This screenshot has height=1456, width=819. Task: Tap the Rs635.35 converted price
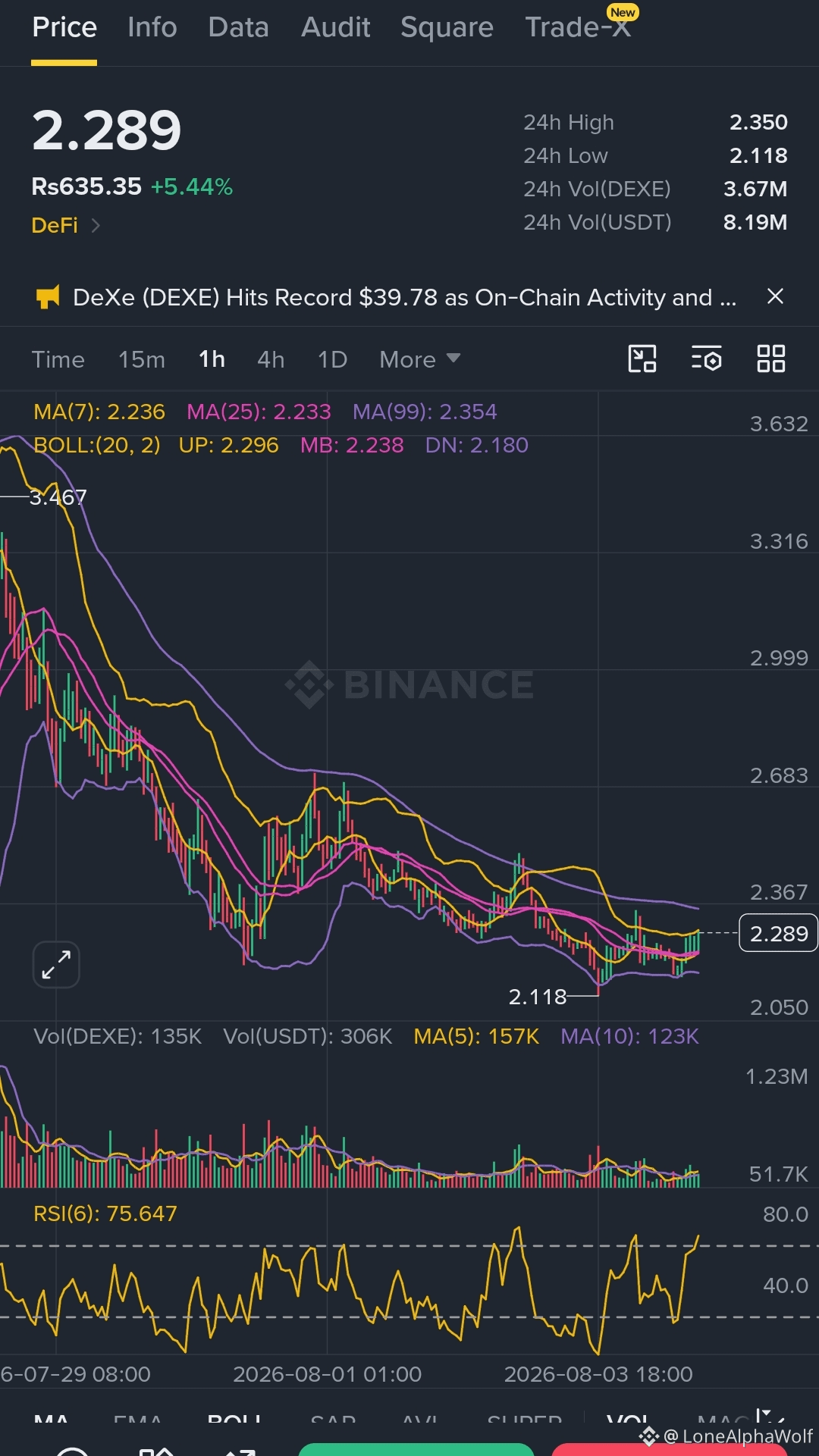(86, 186)
